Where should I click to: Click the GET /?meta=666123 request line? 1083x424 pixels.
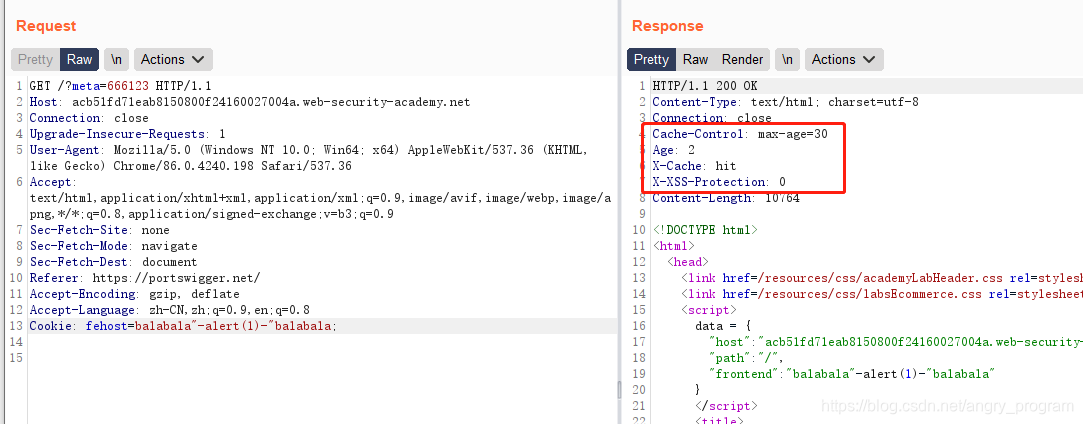coord(120,86)
